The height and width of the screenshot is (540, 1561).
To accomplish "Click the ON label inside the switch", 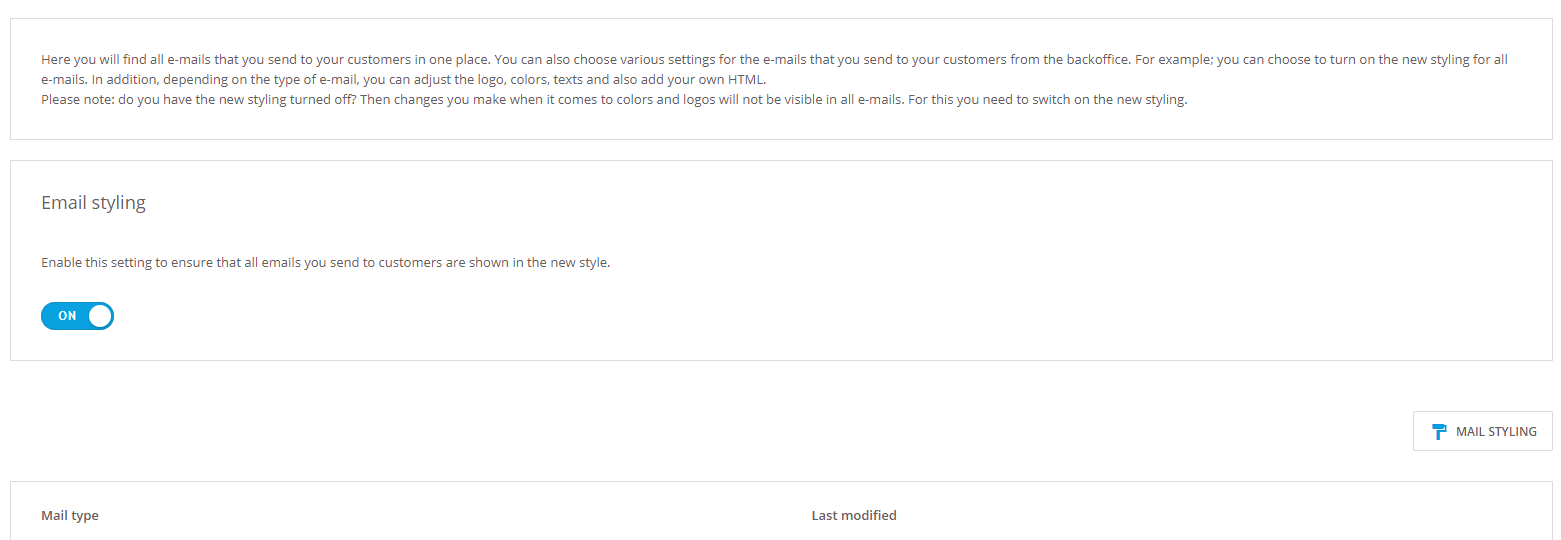I will click(67, 316).
